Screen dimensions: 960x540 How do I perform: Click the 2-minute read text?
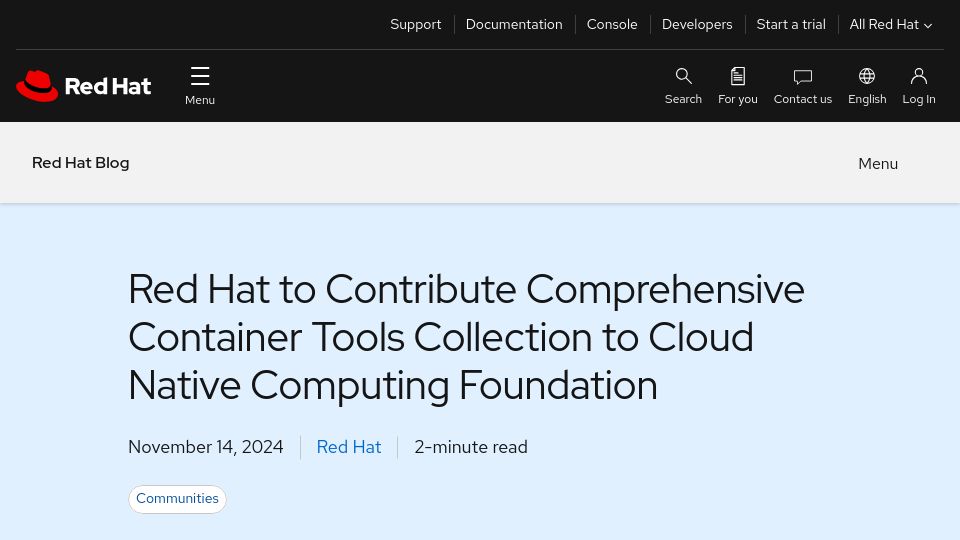(x=471, y=447)
